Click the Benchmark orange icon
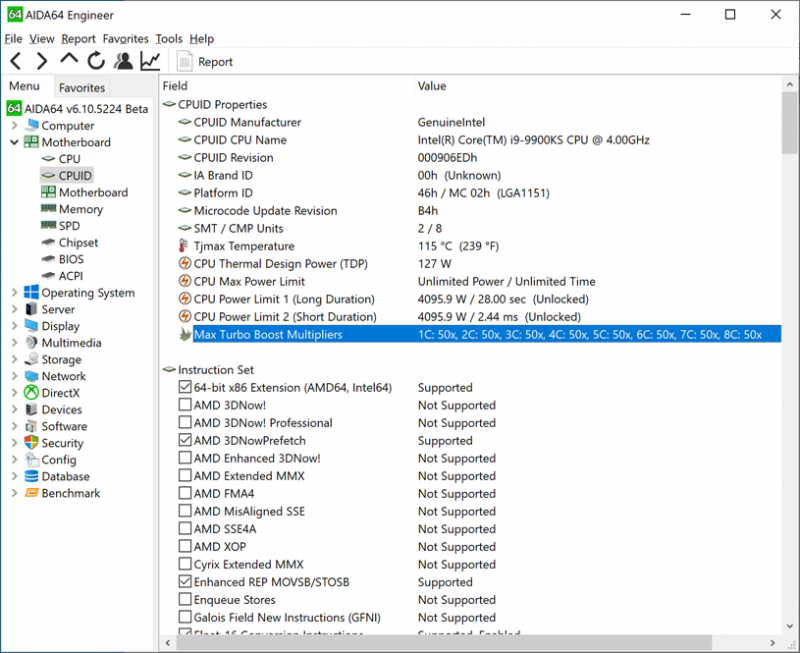Image resolution: width=800 pixels, height=653 pixels. 32,493
